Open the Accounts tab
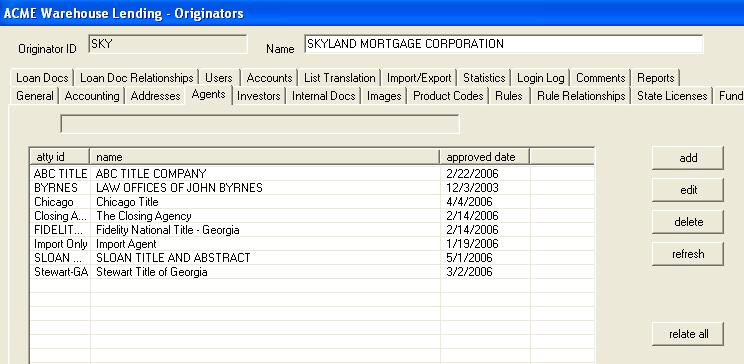The image size is (744, 364). (269, 78)
